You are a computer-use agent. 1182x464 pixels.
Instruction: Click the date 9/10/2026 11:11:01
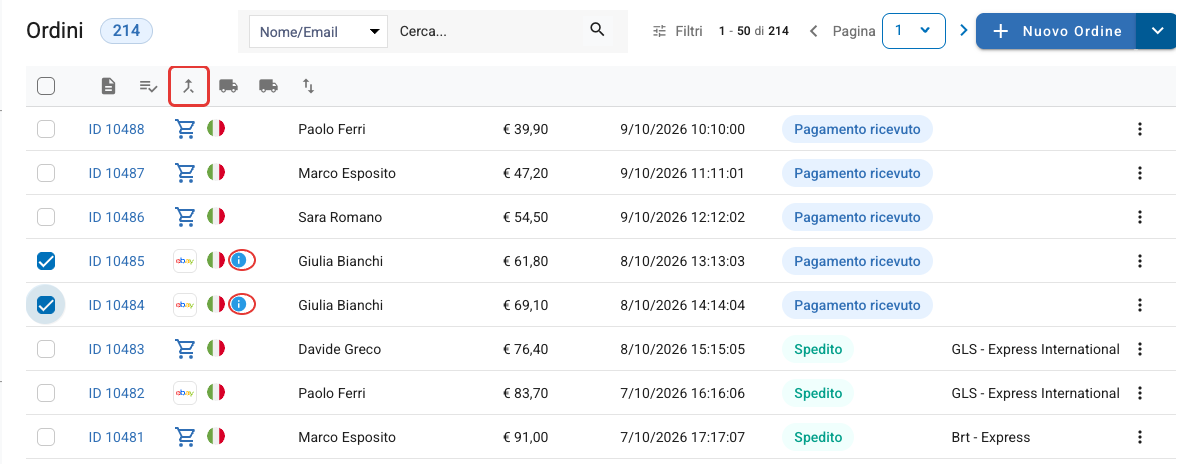click(681, 173)
